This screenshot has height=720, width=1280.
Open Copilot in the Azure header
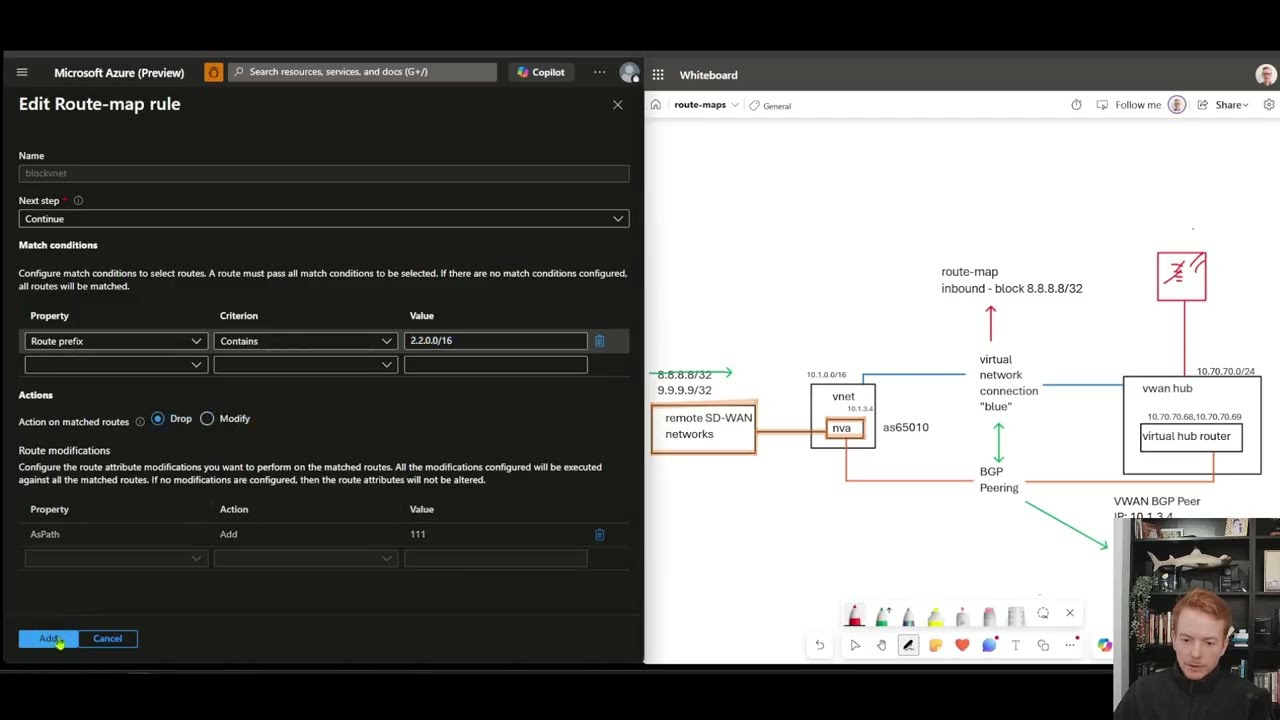point(541,72)
